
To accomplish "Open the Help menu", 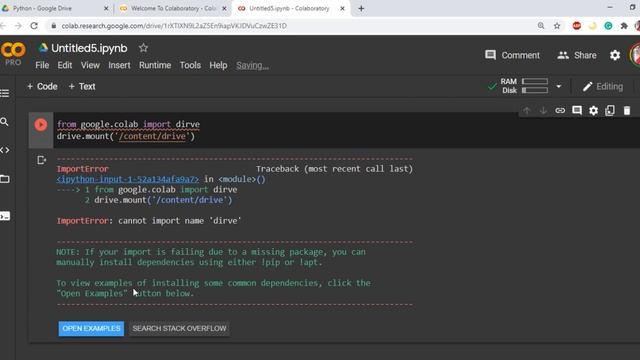I will [x=218, y=65].
